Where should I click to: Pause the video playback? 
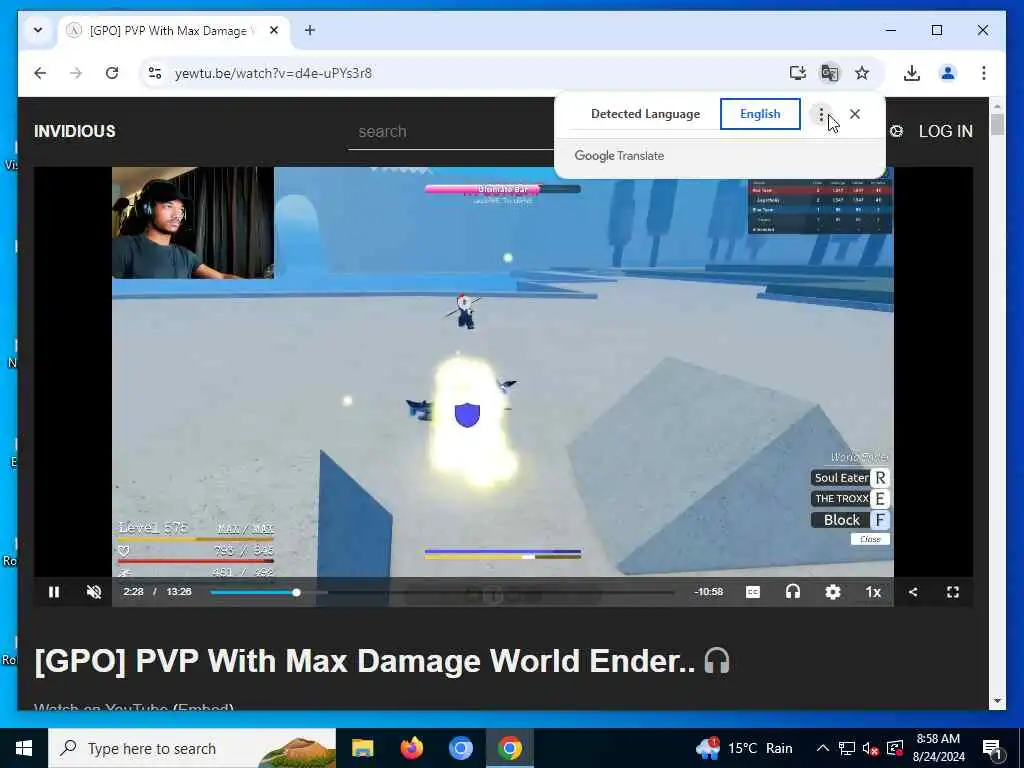54,592
